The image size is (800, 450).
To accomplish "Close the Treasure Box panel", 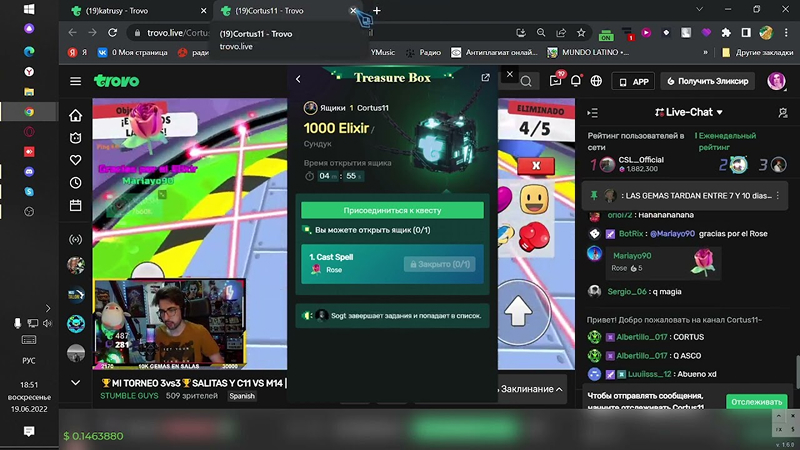I will 510,74.
